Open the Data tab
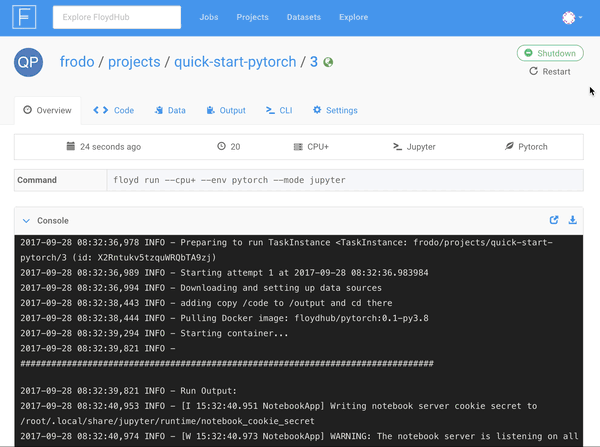 169,111
